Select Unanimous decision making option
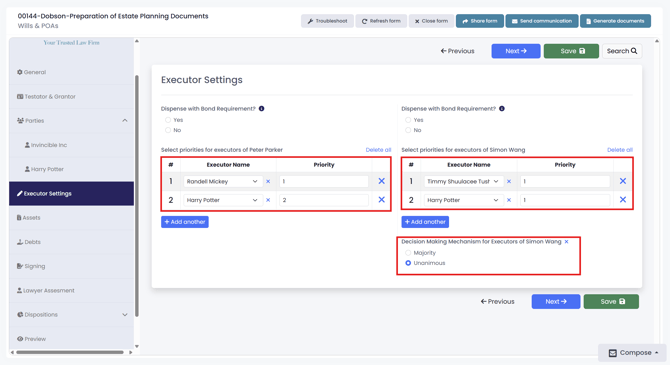This screenshot has height=365, width=670. [x=408, y=263]
